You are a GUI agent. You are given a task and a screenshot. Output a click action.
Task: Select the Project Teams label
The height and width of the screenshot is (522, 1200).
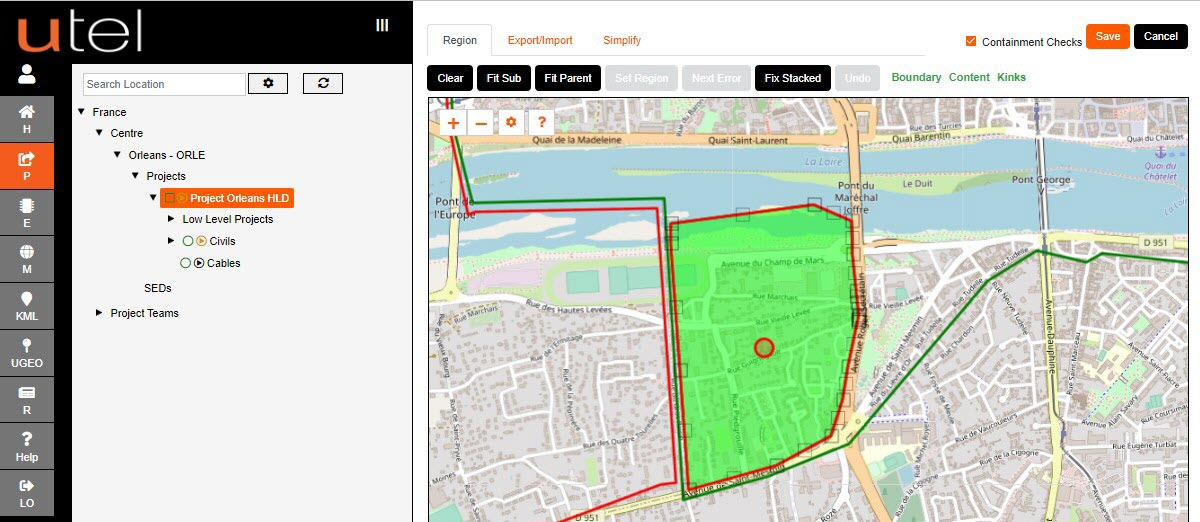pos(145,313)
